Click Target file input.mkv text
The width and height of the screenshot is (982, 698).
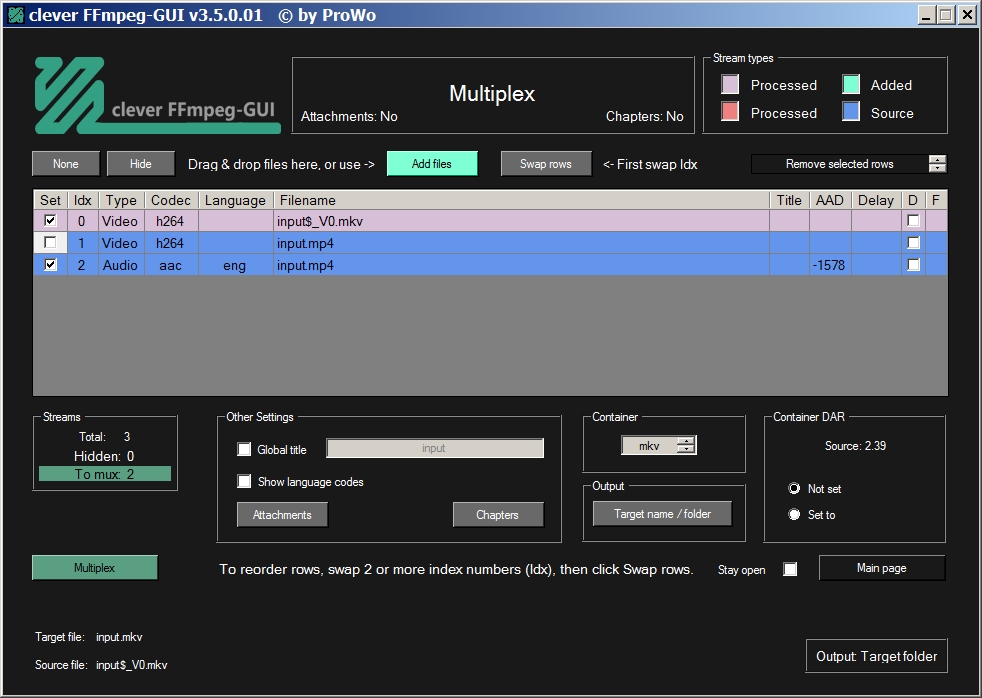[119, 637]
